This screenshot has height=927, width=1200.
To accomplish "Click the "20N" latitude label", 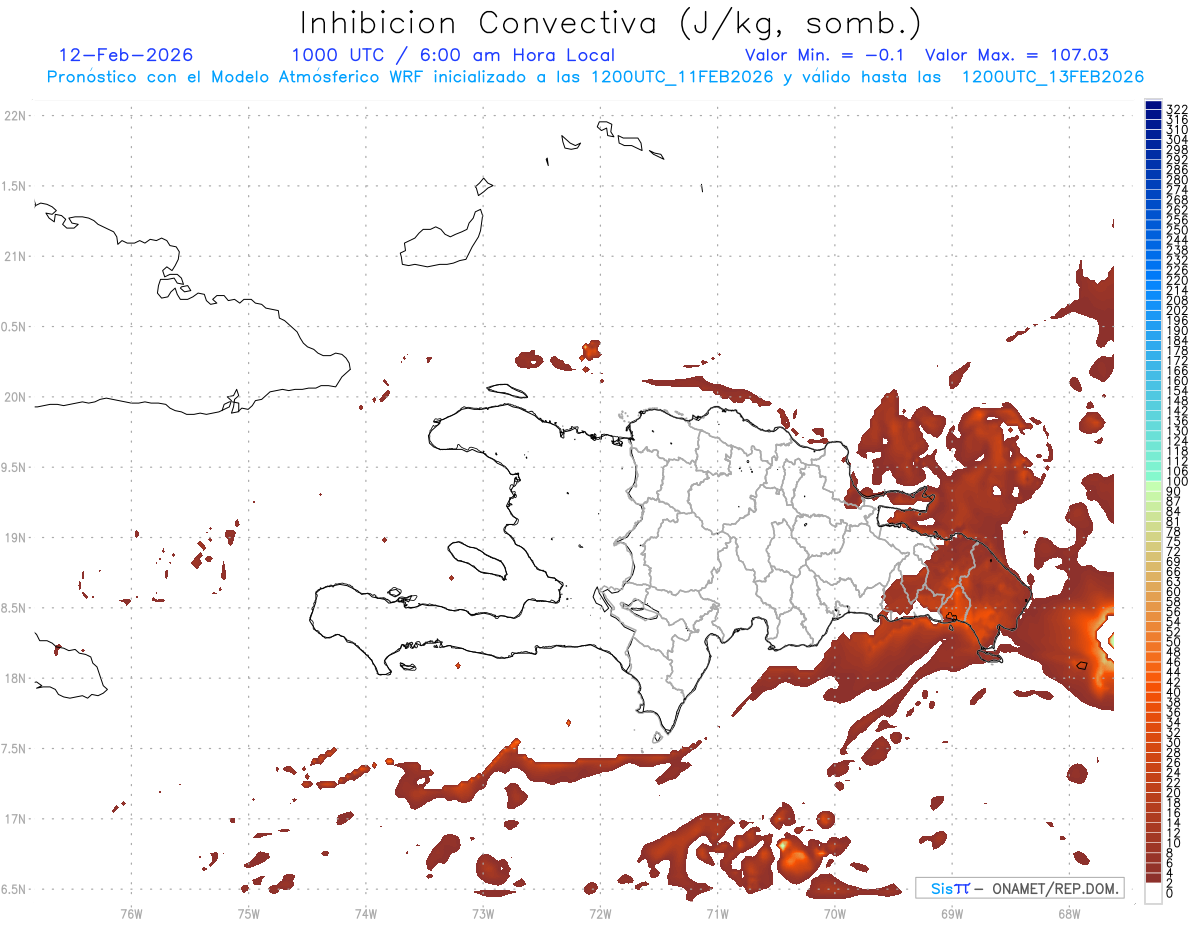I will click(x=14, y=397).
